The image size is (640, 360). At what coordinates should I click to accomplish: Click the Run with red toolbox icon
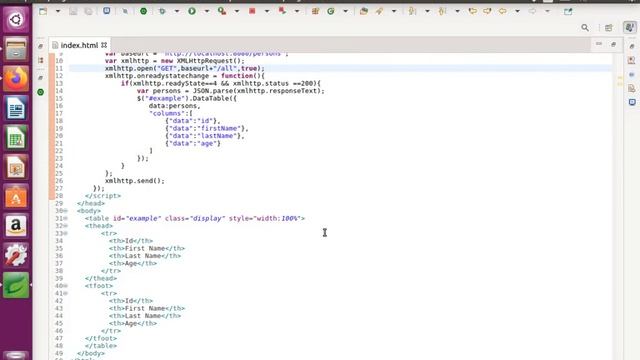point(222,11)
